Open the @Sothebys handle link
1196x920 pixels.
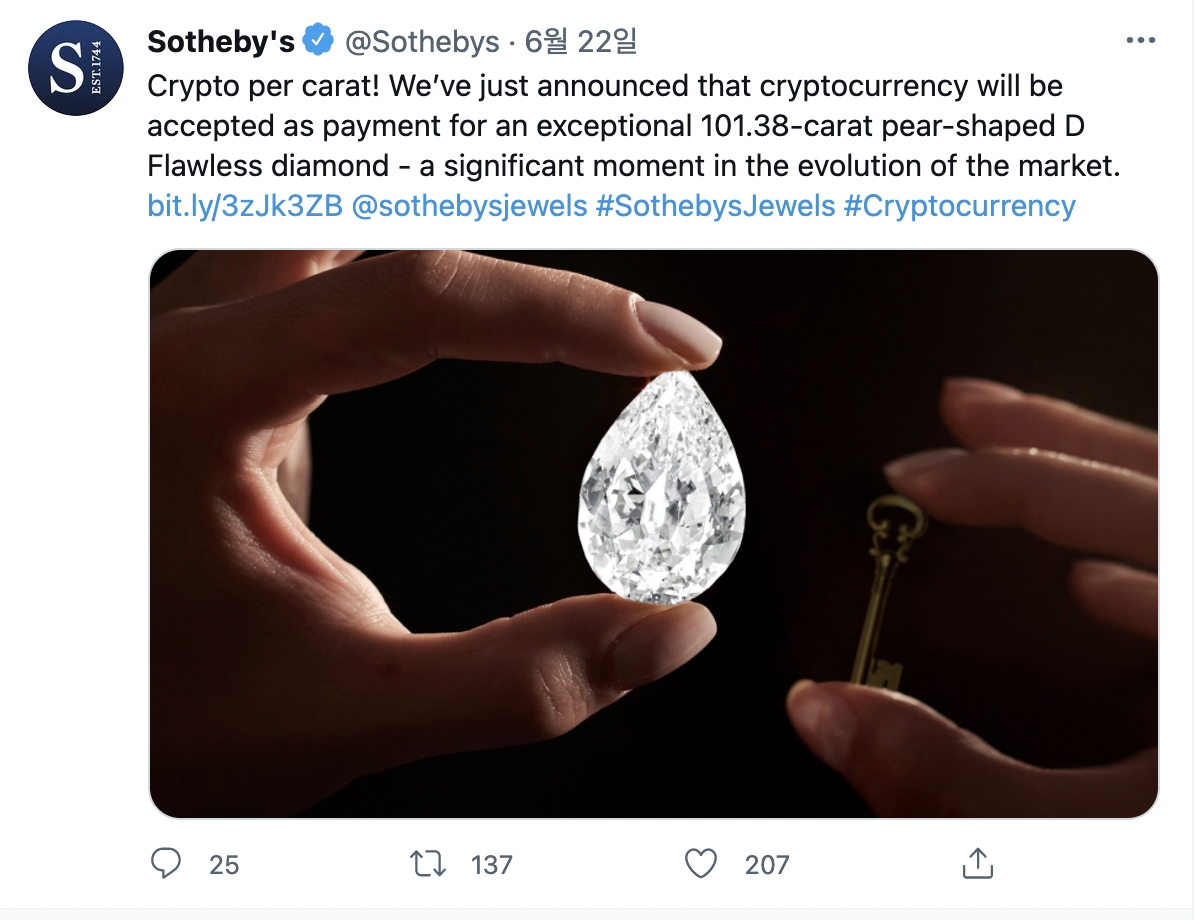tap(422, 41)
